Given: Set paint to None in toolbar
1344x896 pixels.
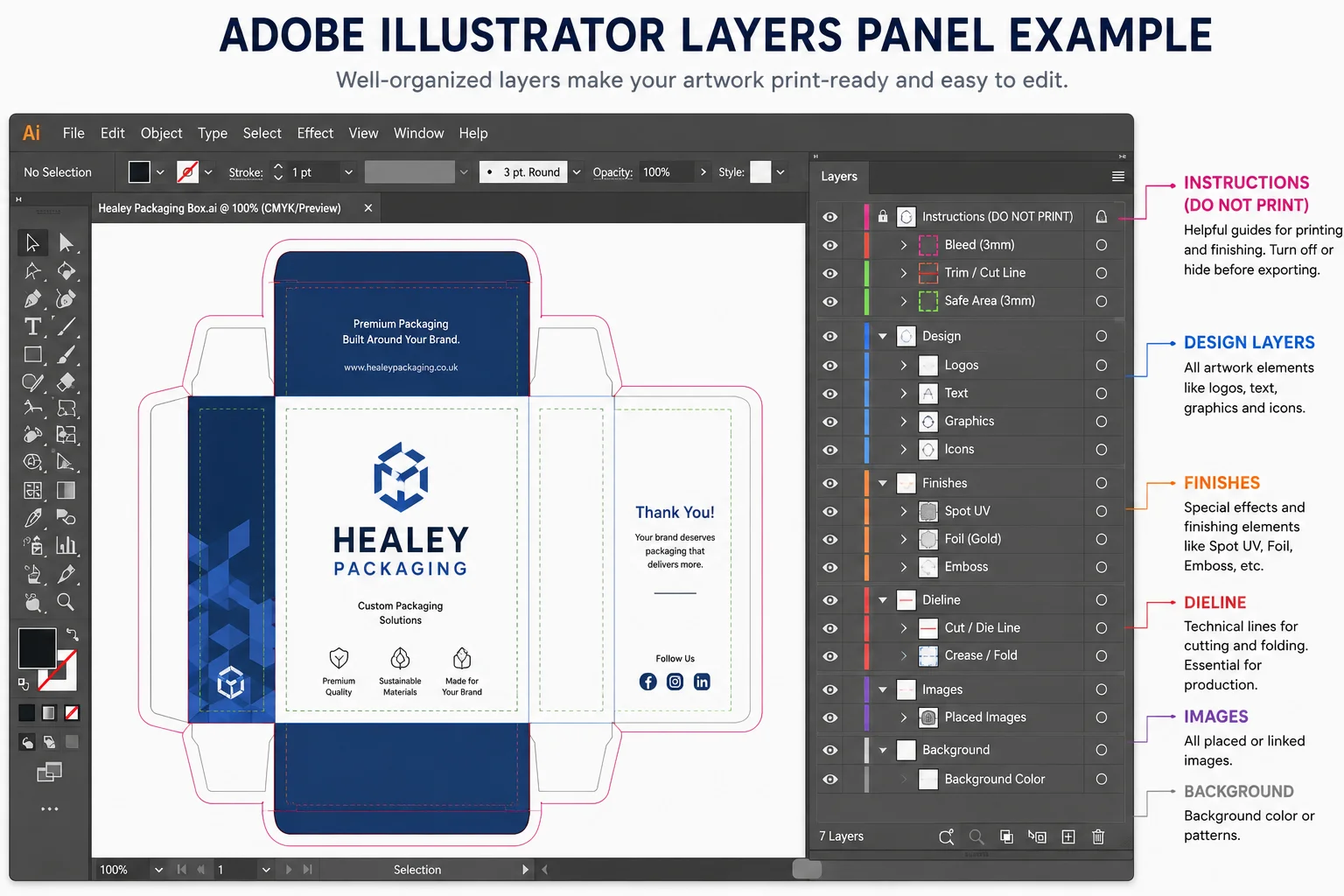Looking at the screenshot, I should point(72,712).
